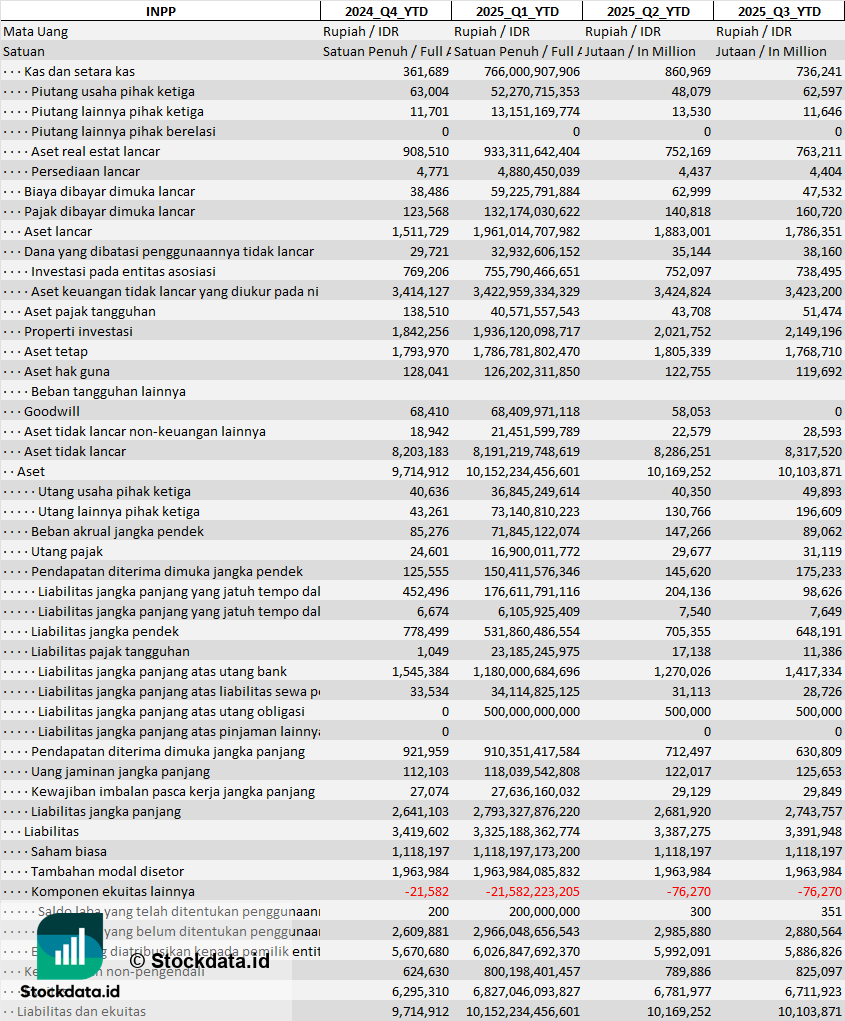Select the 2025_Q1_YTD column header

point(517,11)
